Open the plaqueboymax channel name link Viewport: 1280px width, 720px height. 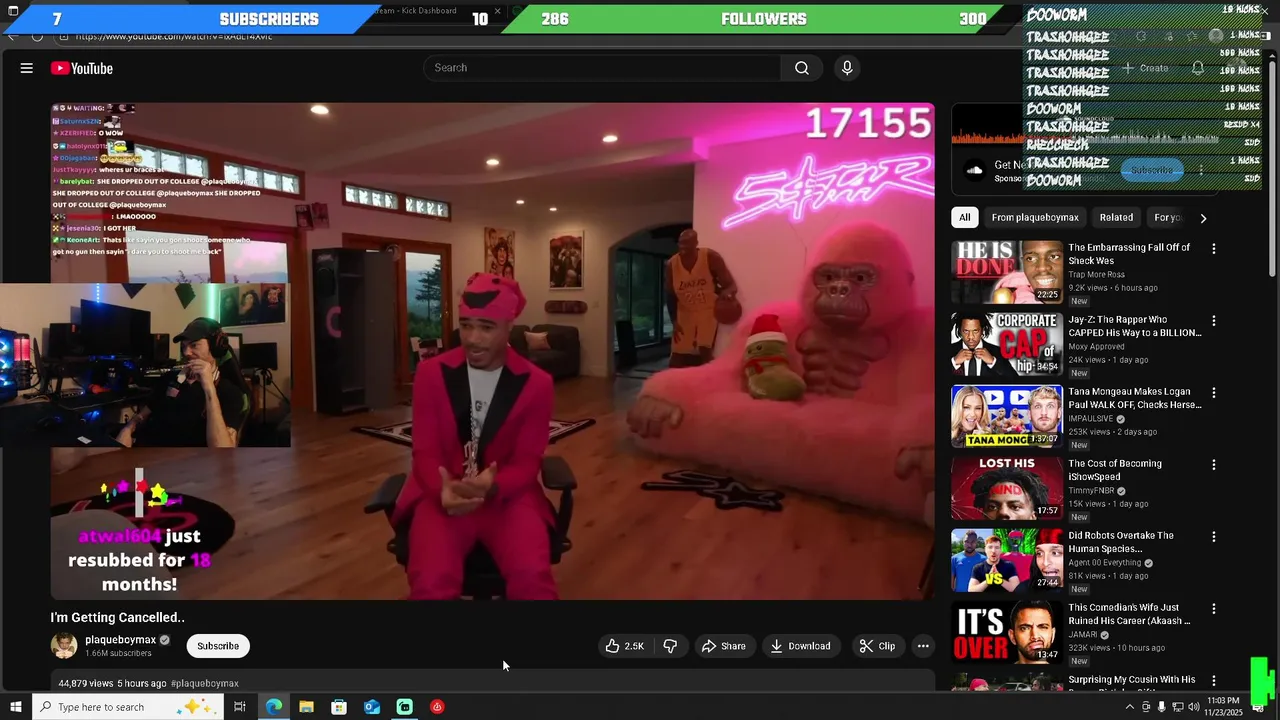(x=120, y=640)
